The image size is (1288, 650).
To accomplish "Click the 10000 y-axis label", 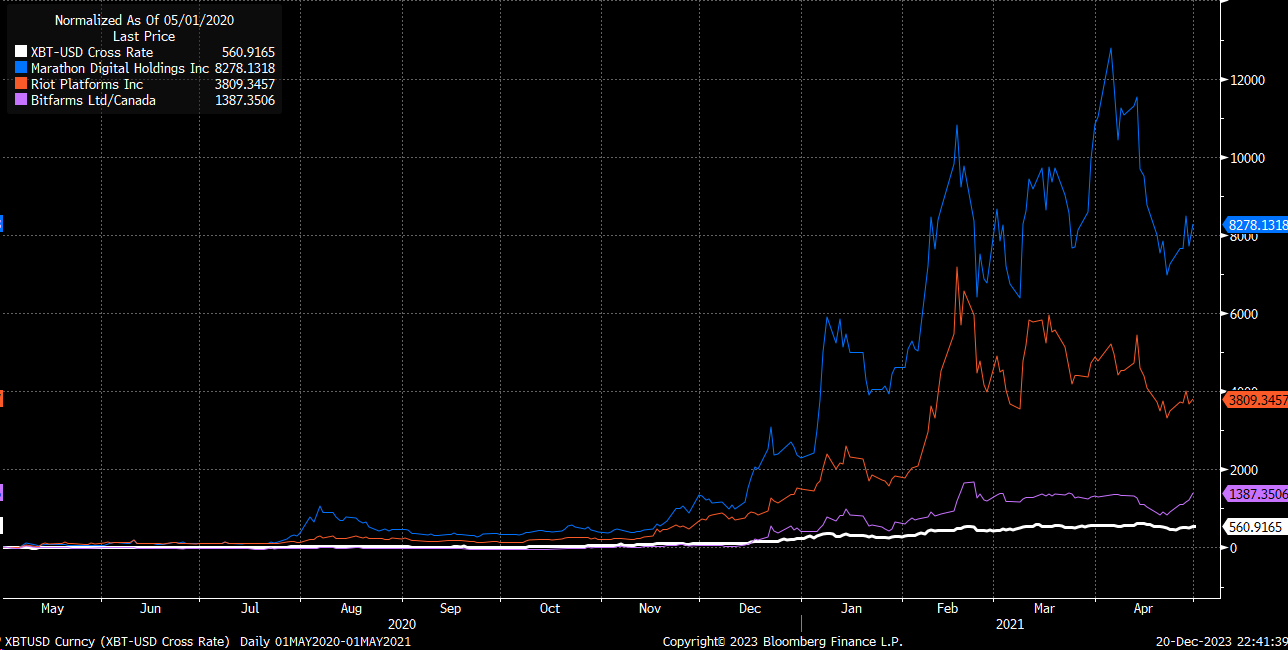I will tap(1247, 158).
